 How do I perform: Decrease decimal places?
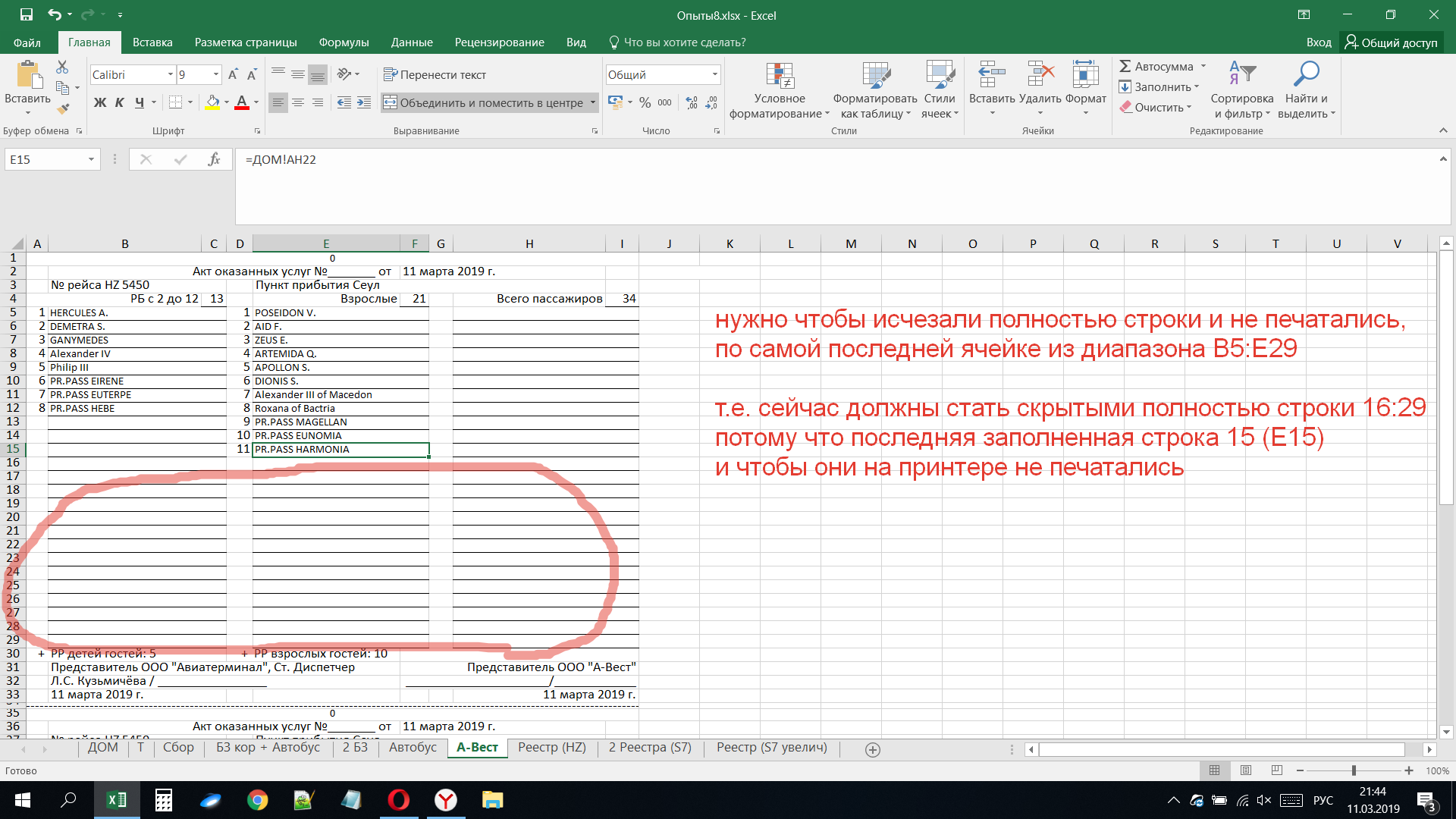(711, 102)
